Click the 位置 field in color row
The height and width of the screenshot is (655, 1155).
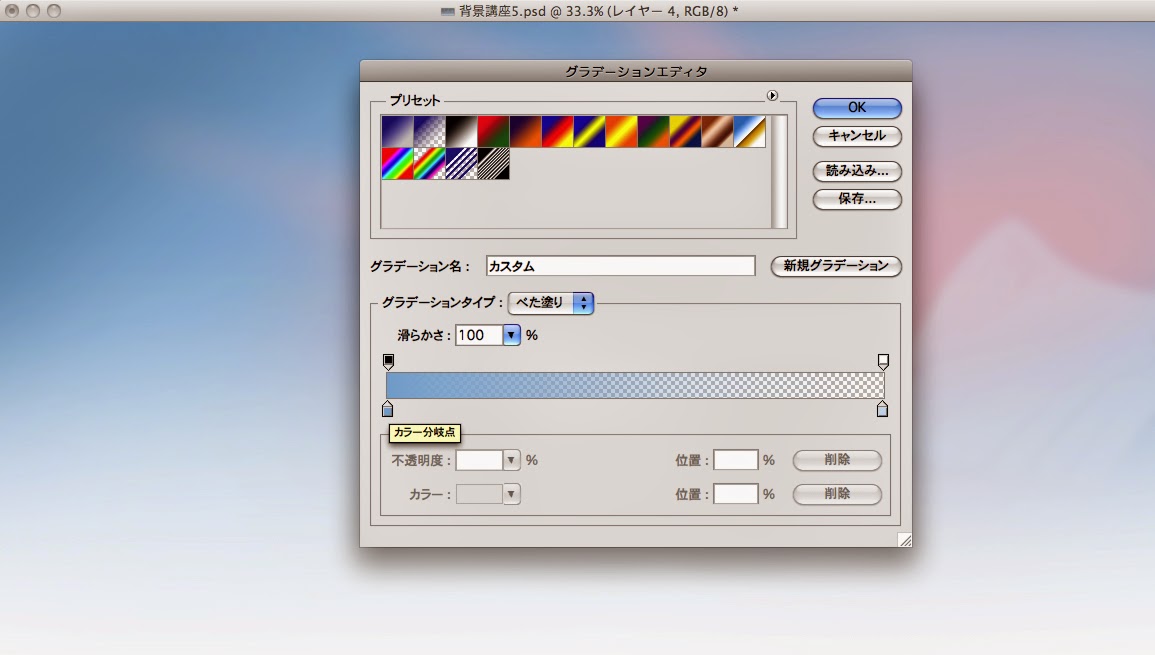pyautogui.click(x=735, y=494)
